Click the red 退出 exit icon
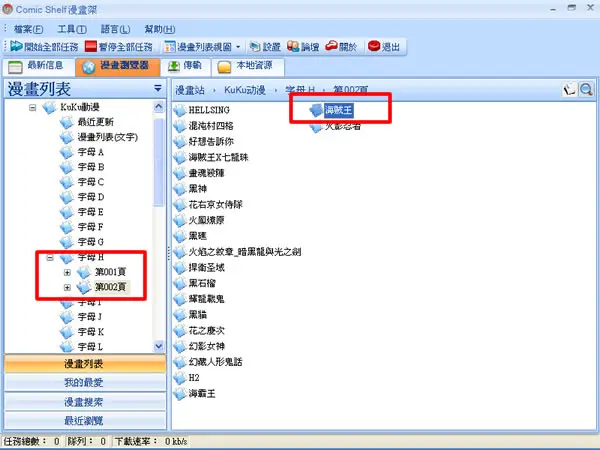This screenshot has width=600, height=450. pos(374,46)
